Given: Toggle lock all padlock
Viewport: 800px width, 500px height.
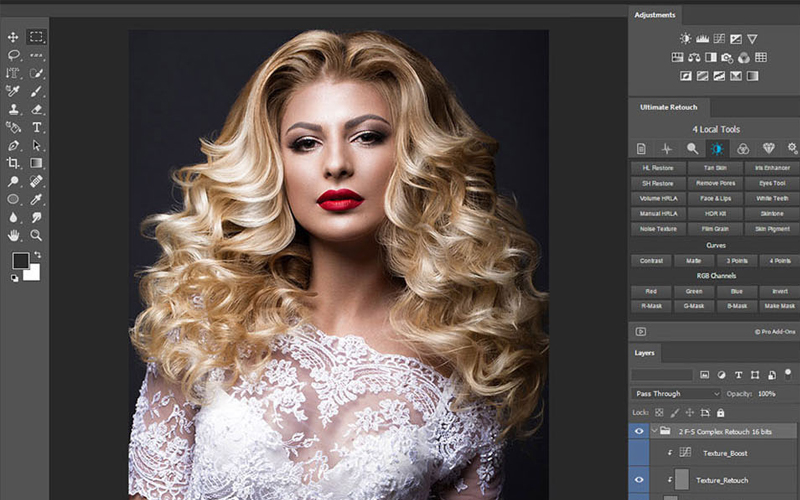Looking at the screenshot, I should point(720,413).
